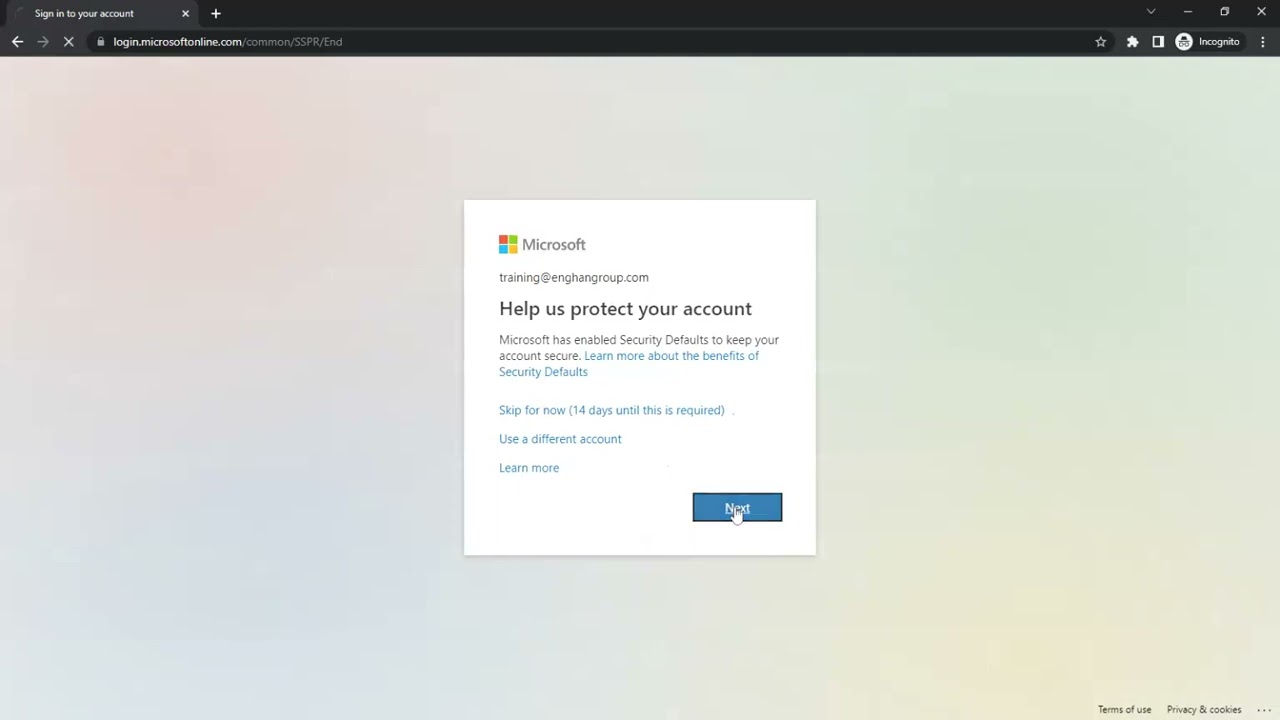
Task: Open Security Defaults benefits link
Action: [629, 364]
